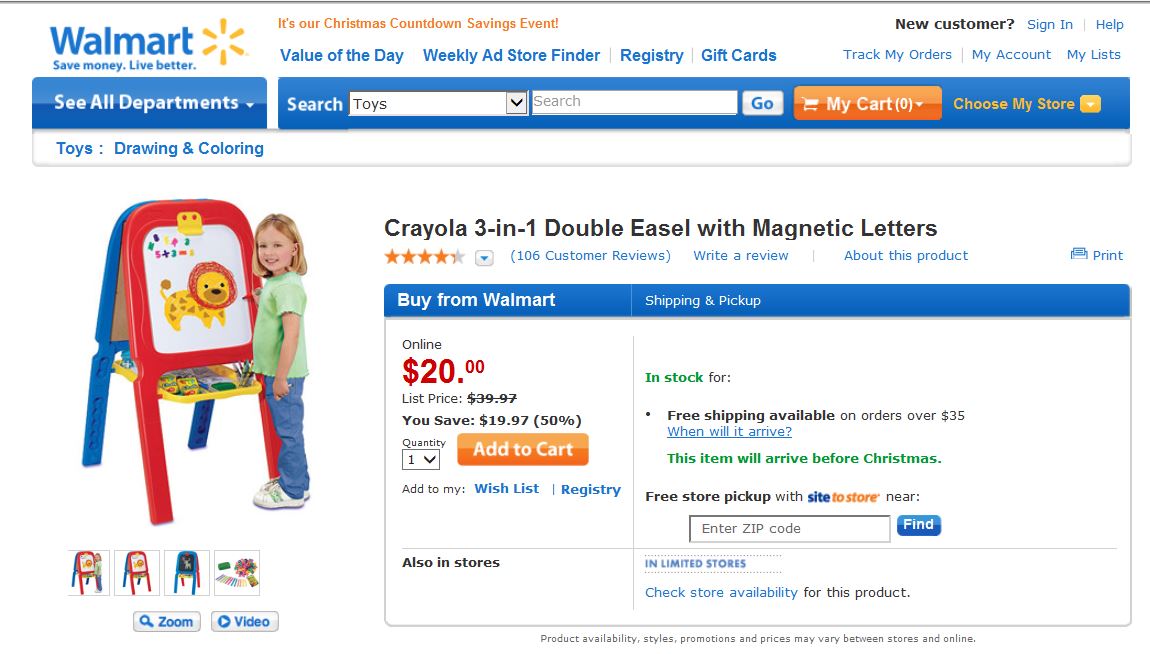This screenshot has width=1150, height=654.
Task: Click Check store availability link
Action: click(x=721, y=592)
